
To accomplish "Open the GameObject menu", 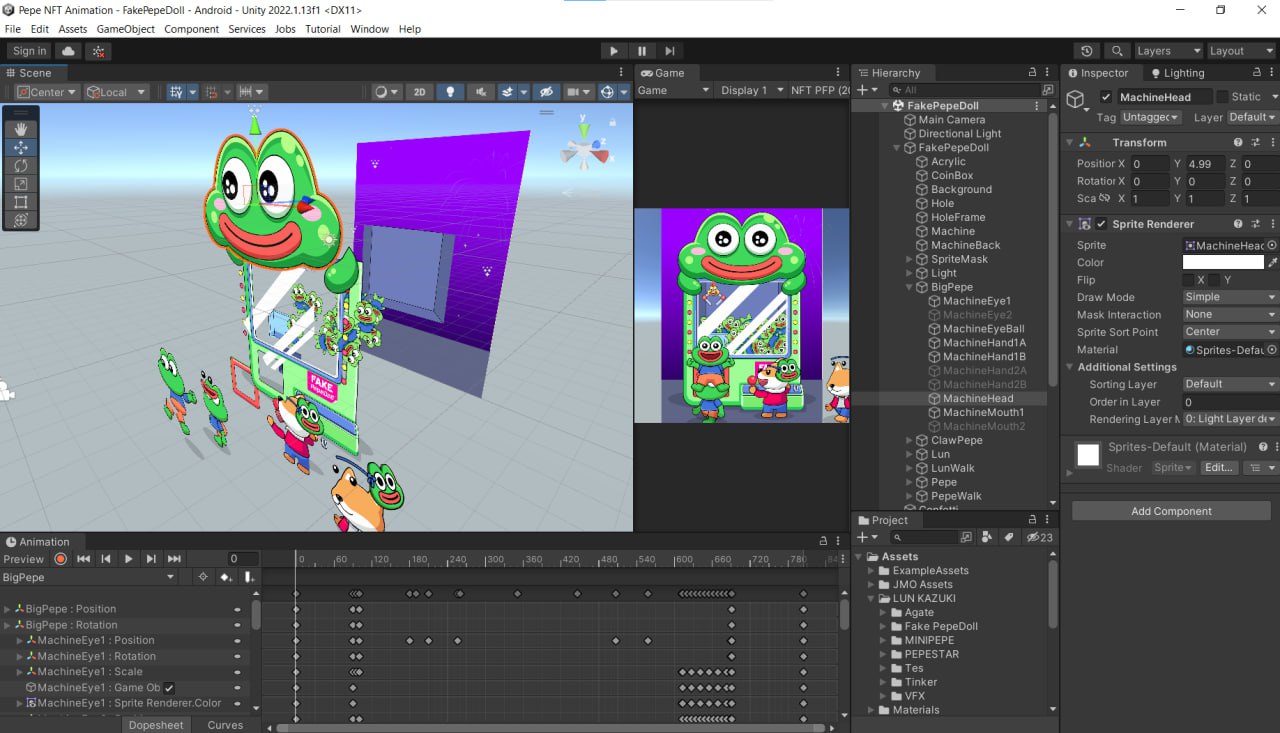I will point(126,29).
